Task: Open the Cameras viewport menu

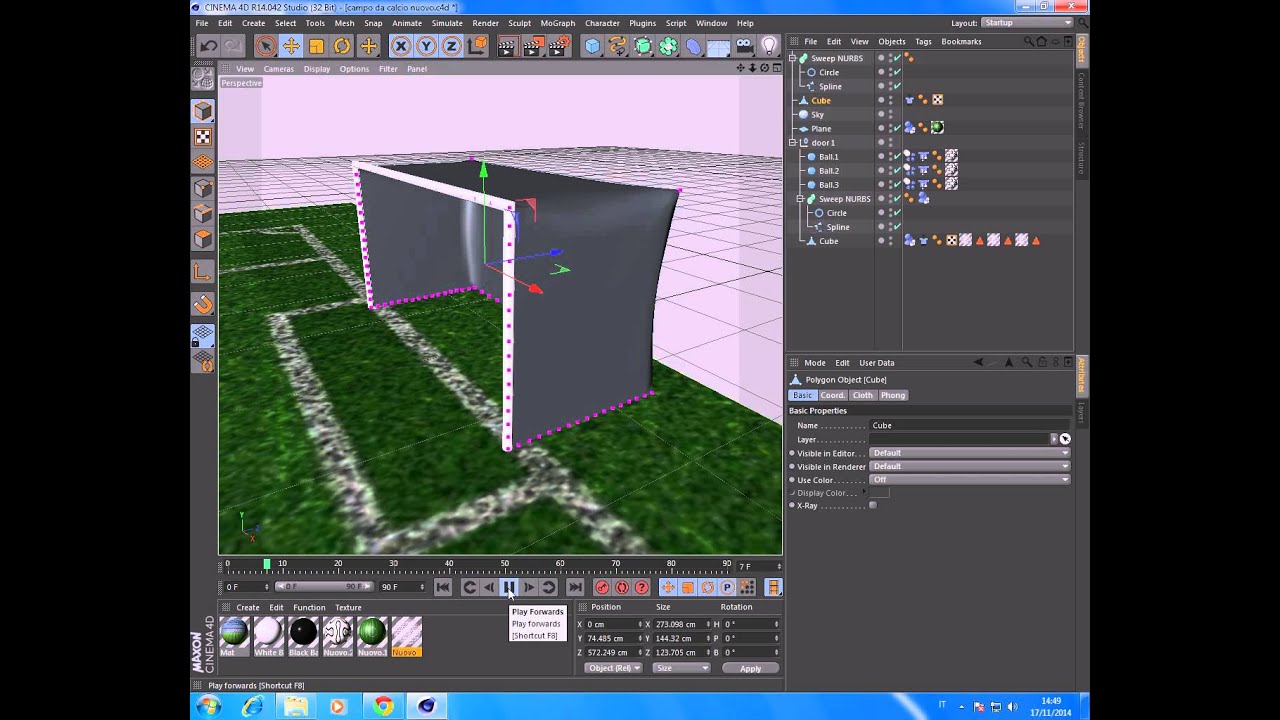Action: click(x=279, y=69)
